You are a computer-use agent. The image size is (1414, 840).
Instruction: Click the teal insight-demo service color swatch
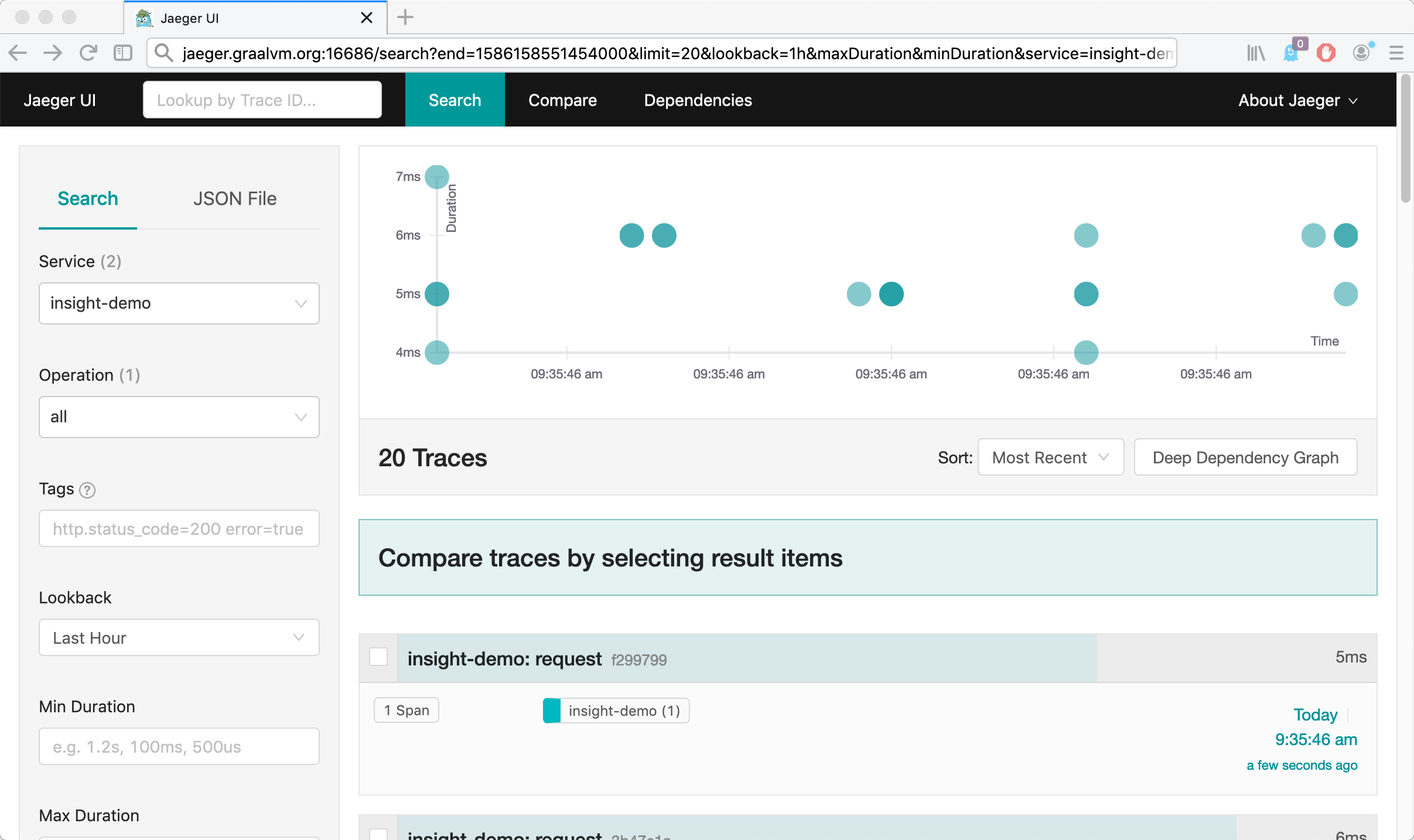(x=552, y=711)
